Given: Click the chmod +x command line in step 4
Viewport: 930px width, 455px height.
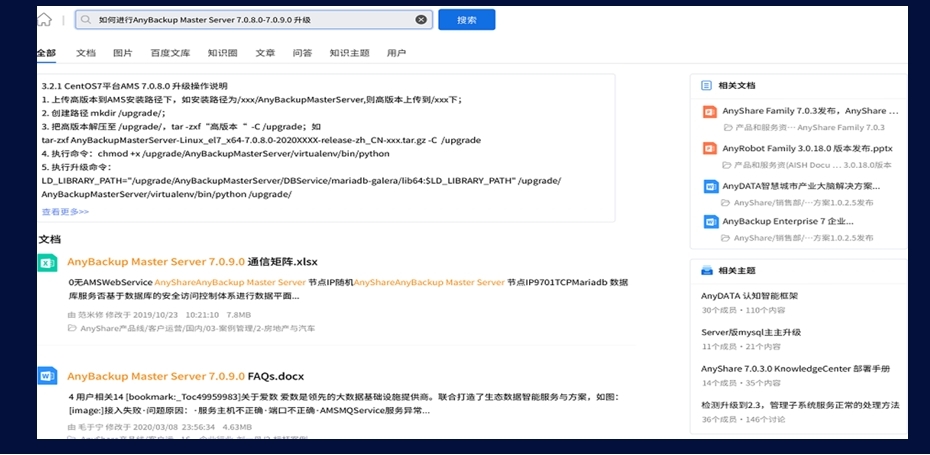Looking at the screenshot, I should coord(216,154).
